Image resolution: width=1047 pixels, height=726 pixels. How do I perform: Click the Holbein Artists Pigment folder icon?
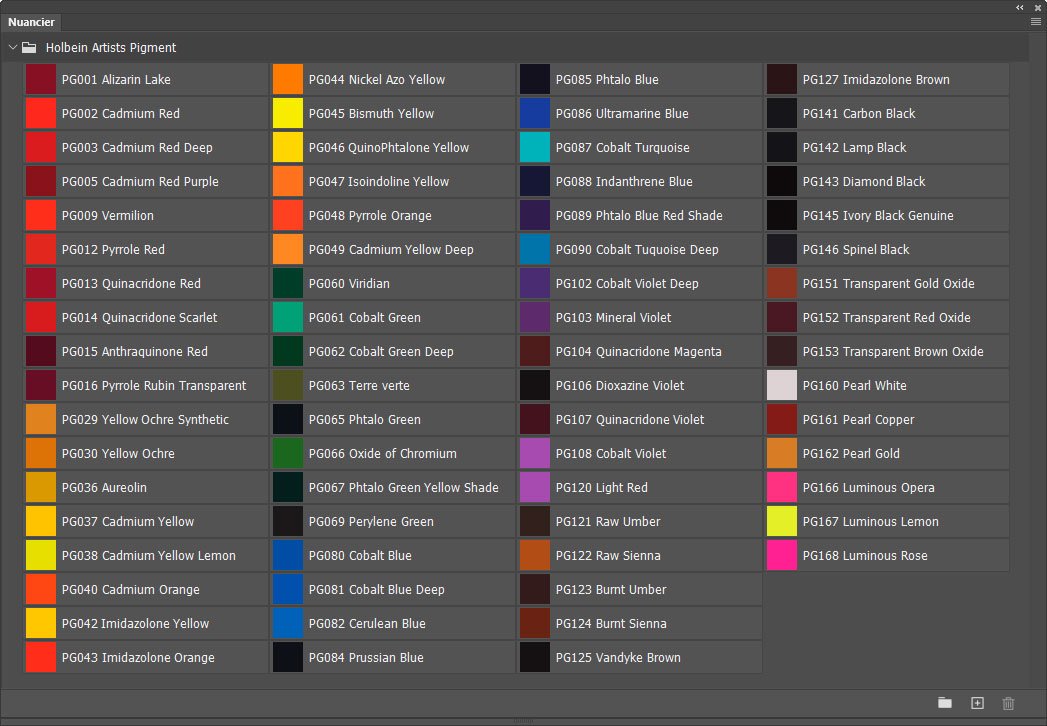click(x=29, y=47)
